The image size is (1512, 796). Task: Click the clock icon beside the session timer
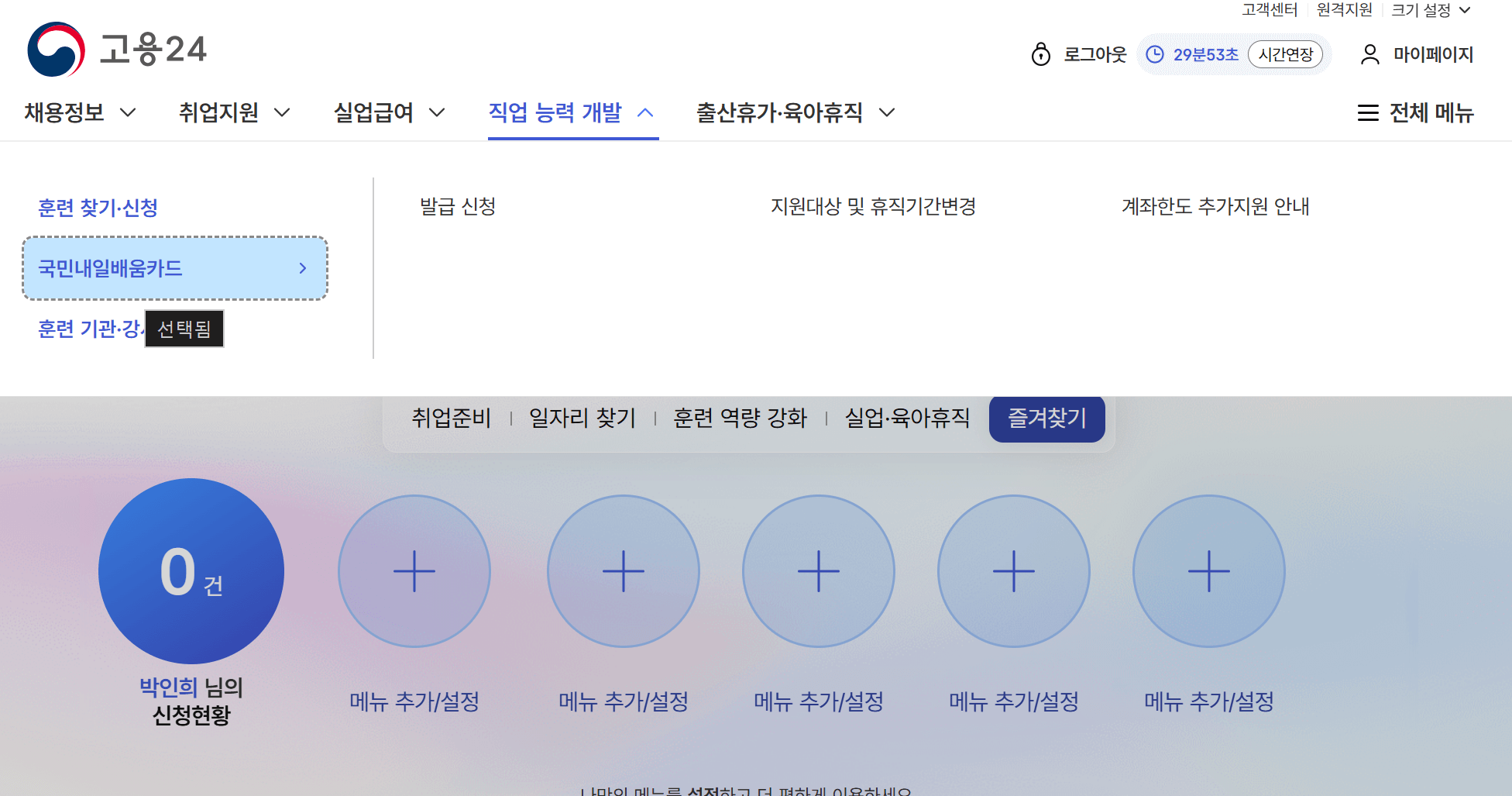pyautogui.click(x=1156, y=54)
